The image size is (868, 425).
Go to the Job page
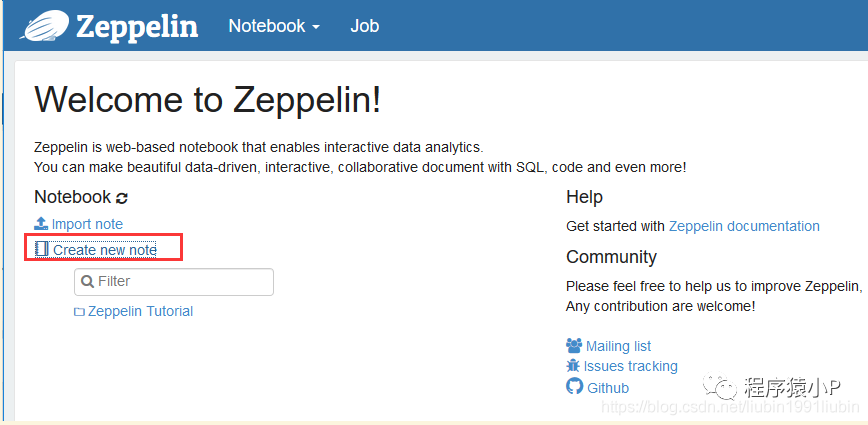(x=365, y=26)
